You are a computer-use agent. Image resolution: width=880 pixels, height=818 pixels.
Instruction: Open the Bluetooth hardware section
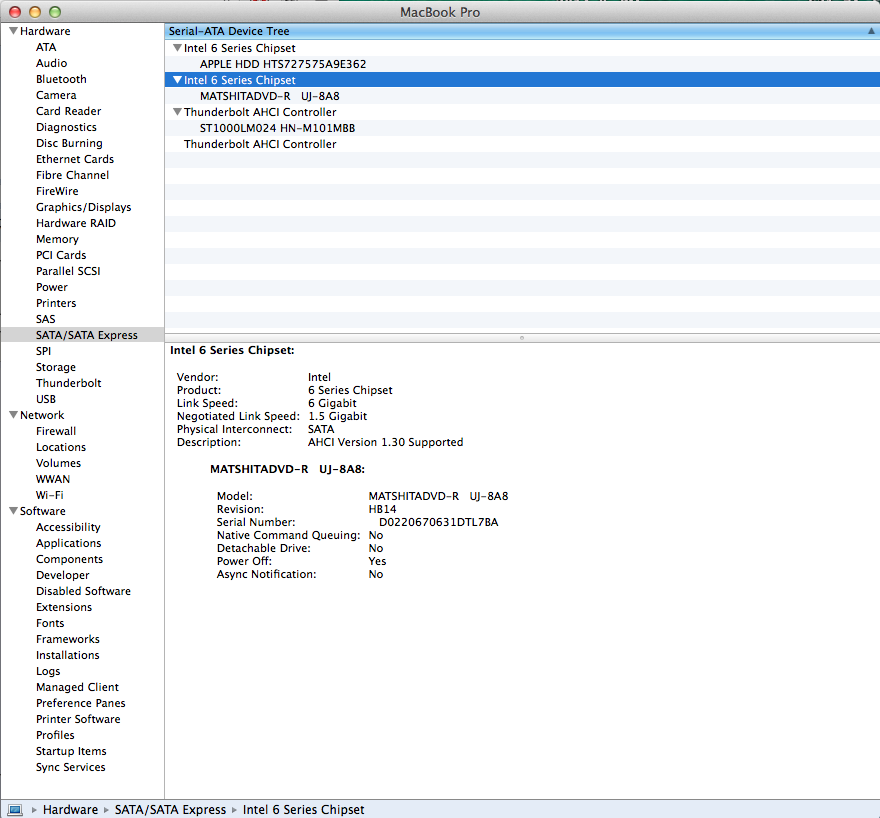pyautogui.click(x=61, y=79)
